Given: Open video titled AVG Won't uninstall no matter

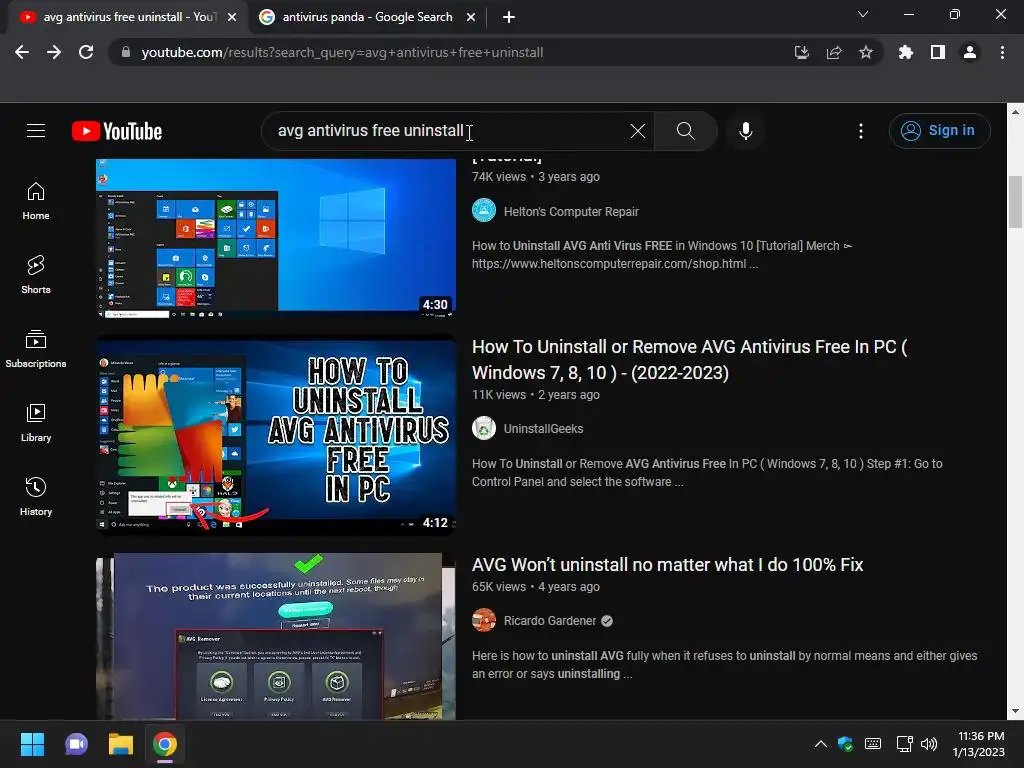Looking at the screenshot, I should point(667,565).
